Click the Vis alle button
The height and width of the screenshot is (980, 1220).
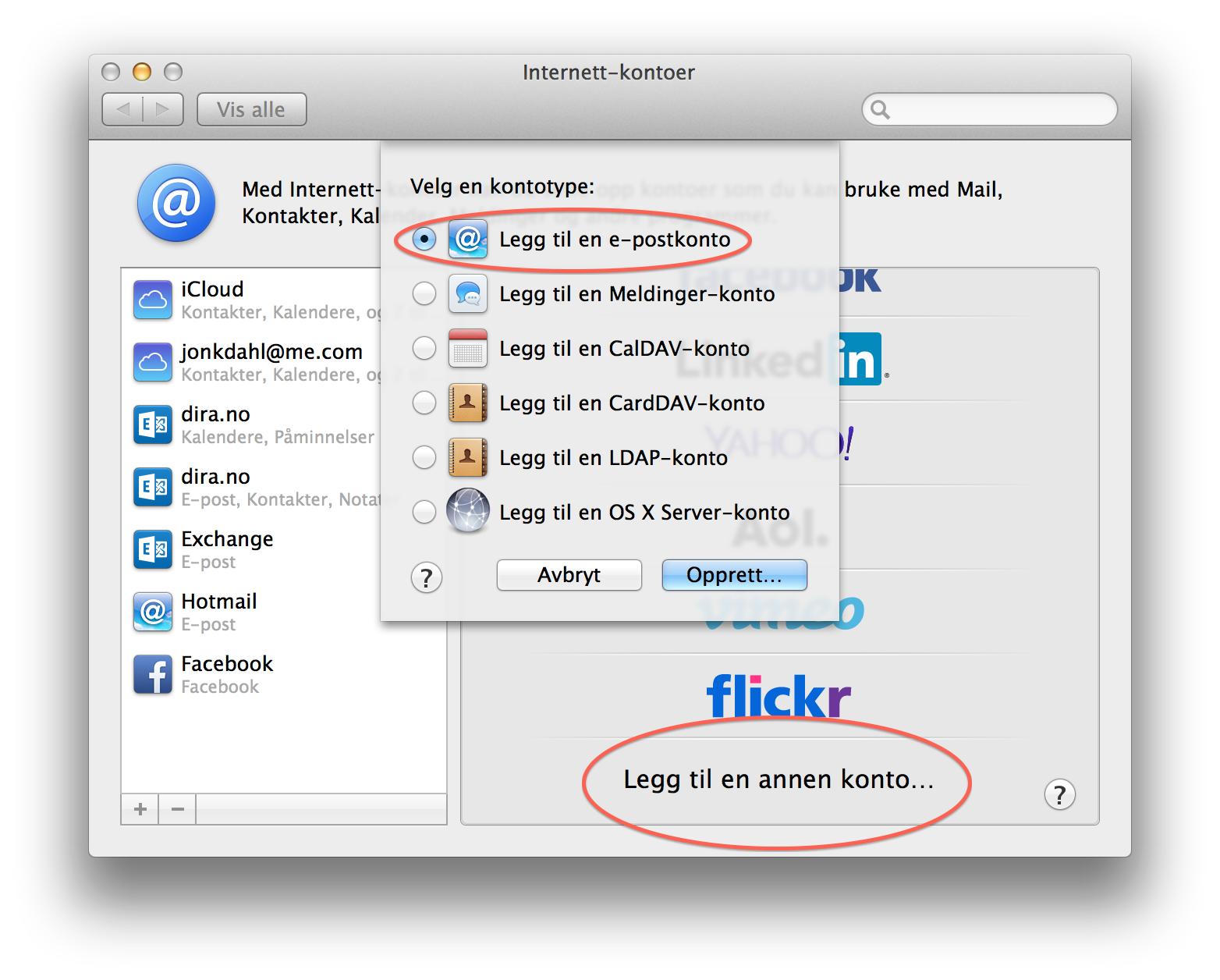point(251,109)
